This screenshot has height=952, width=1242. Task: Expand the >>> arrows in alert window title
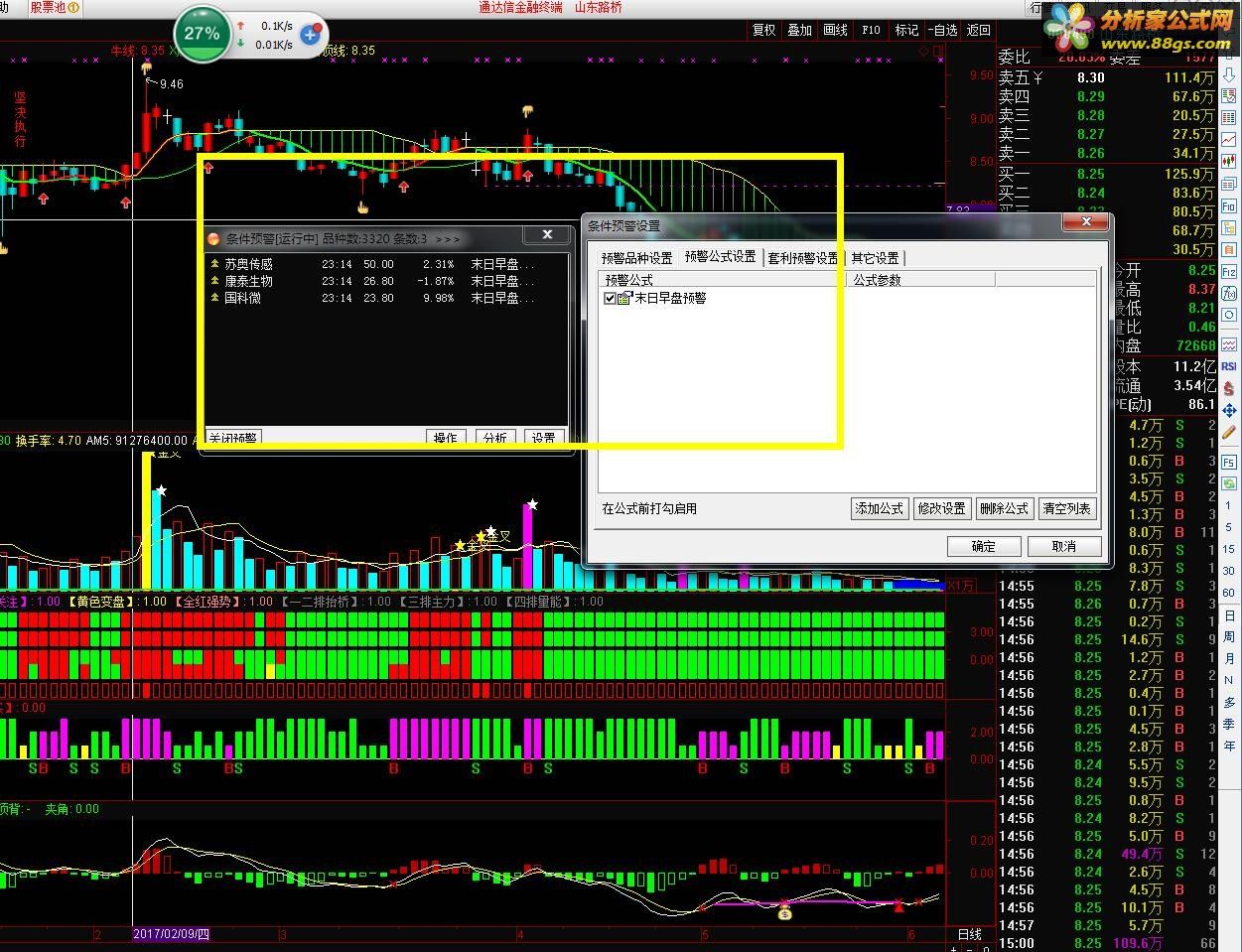click(x=448, y=238)
